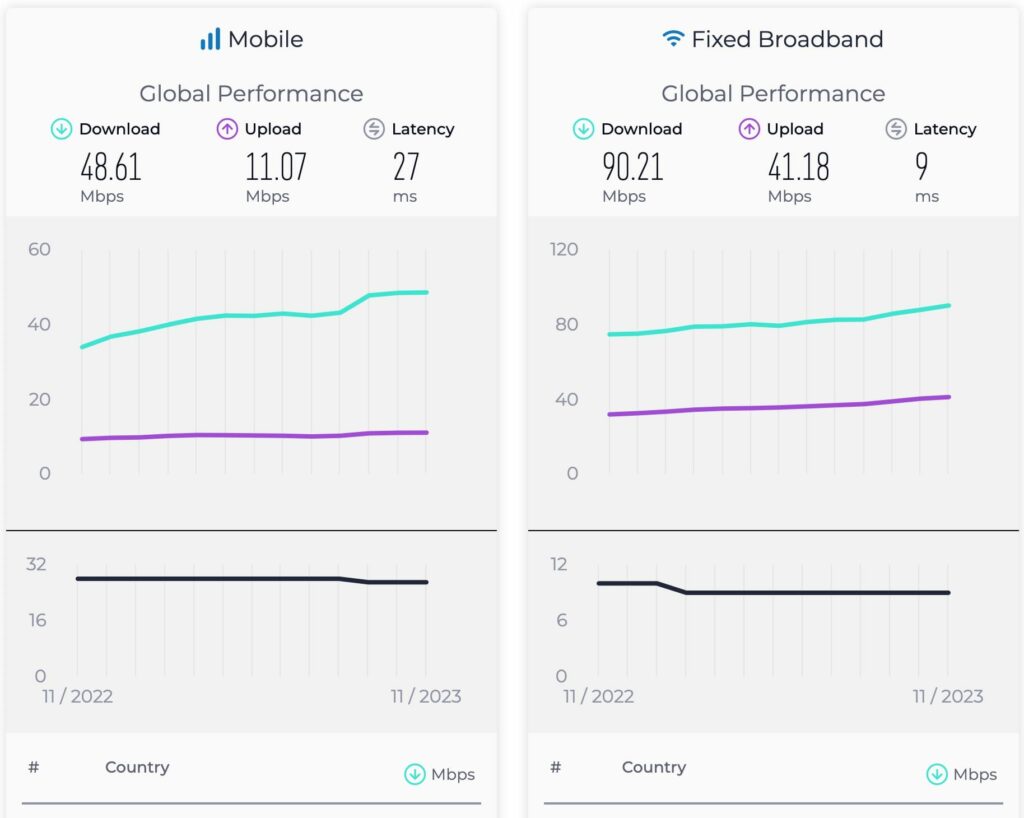Select the Download icon under Fixed Broadband
The image size is (1024, 818).
[x=583, y=129]
